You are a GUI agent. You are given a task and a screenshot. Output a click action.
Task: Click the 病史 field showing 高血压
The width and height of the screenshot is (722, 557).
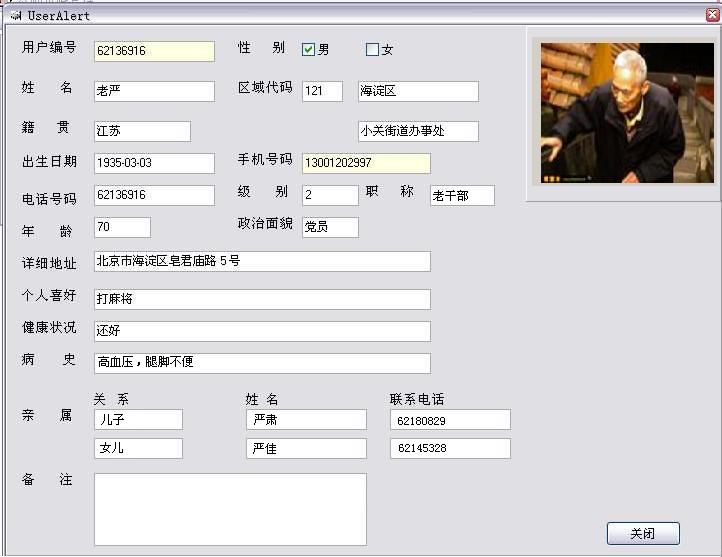262,363
